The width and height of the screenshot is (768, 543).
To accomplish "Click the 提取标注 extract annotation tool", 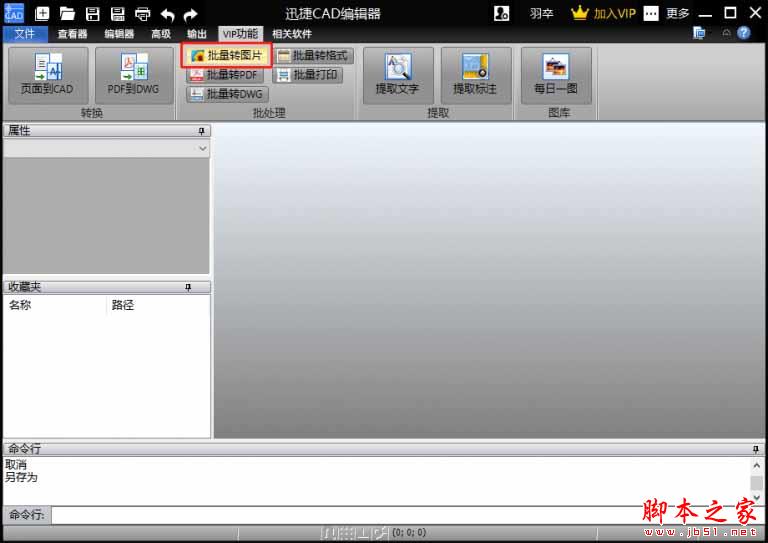I will 475,75.
